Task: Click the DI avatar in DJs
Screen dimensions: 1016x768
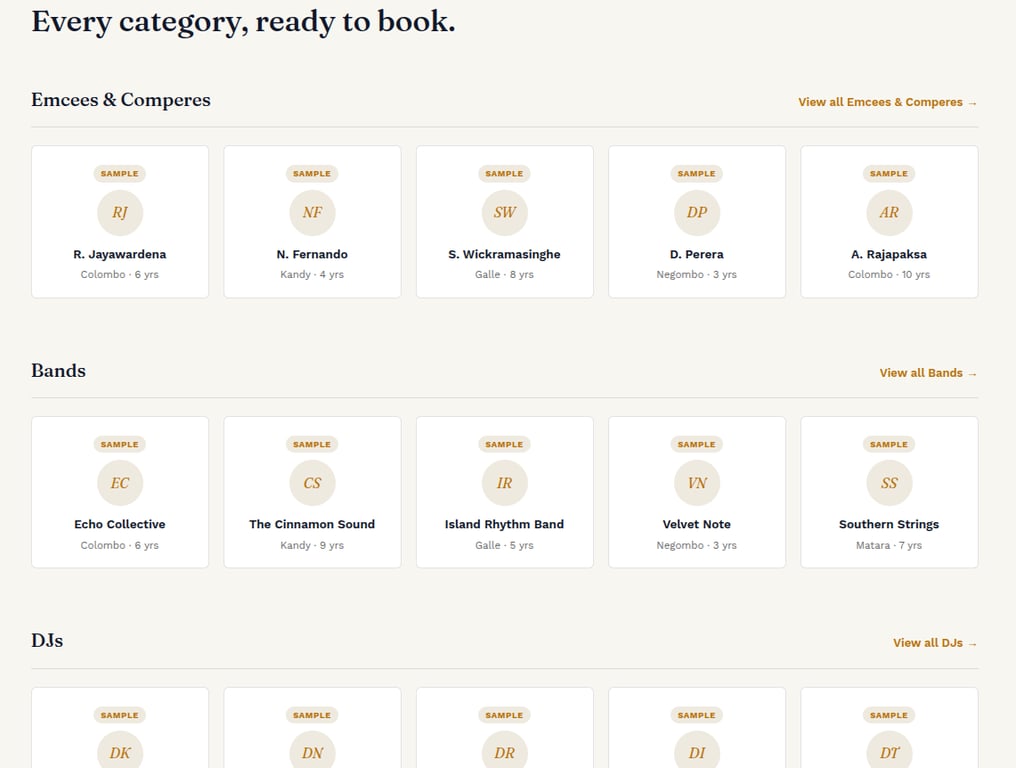Action: point(697,750)
